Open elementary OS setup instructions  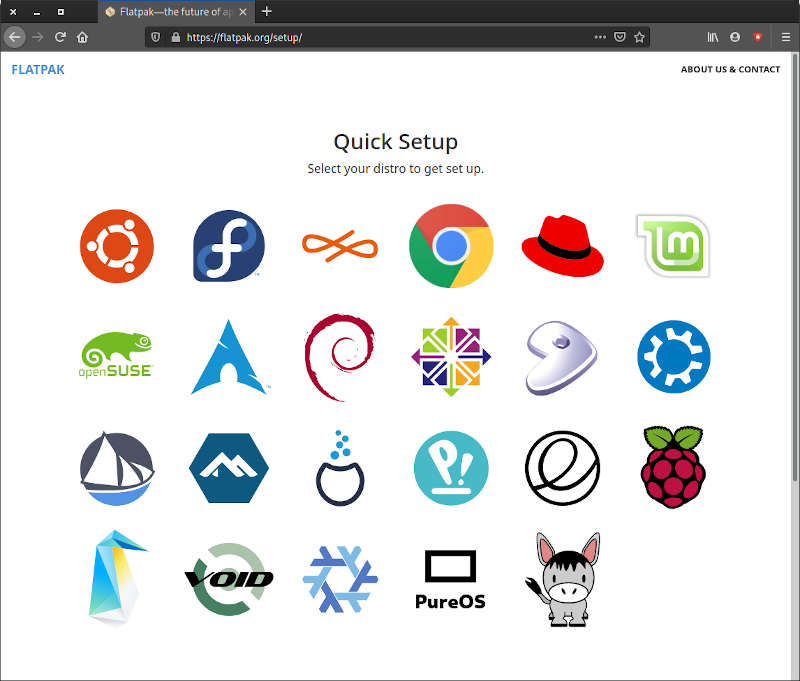click(562, 467)
